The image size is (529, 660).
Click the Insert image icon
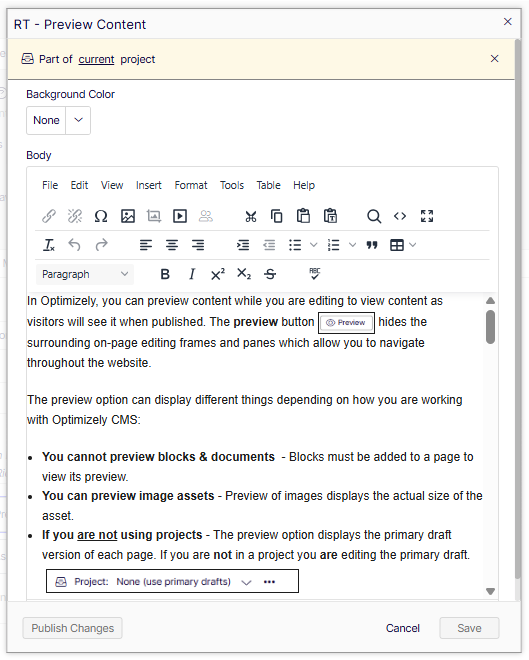(x=128, y=216)
